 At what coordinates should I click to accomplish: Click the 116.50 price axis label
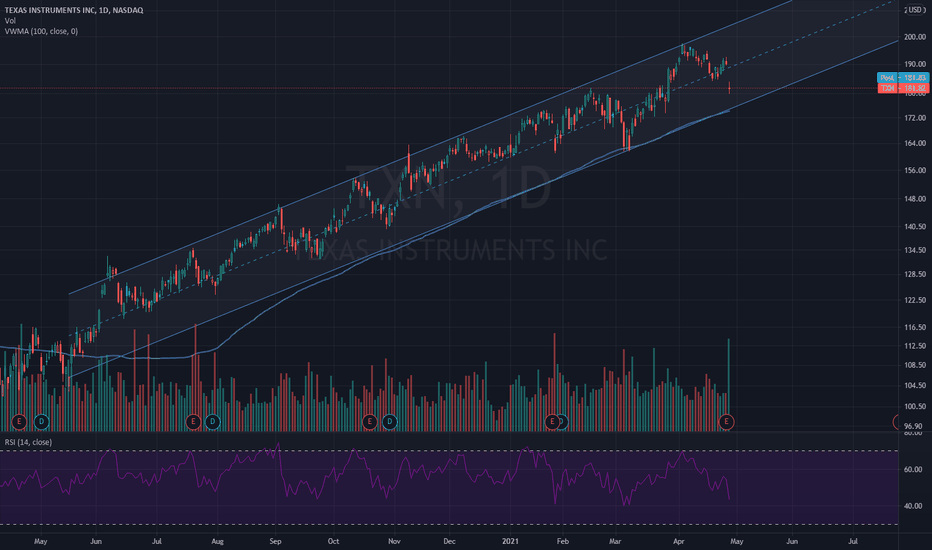click(915, 328)
